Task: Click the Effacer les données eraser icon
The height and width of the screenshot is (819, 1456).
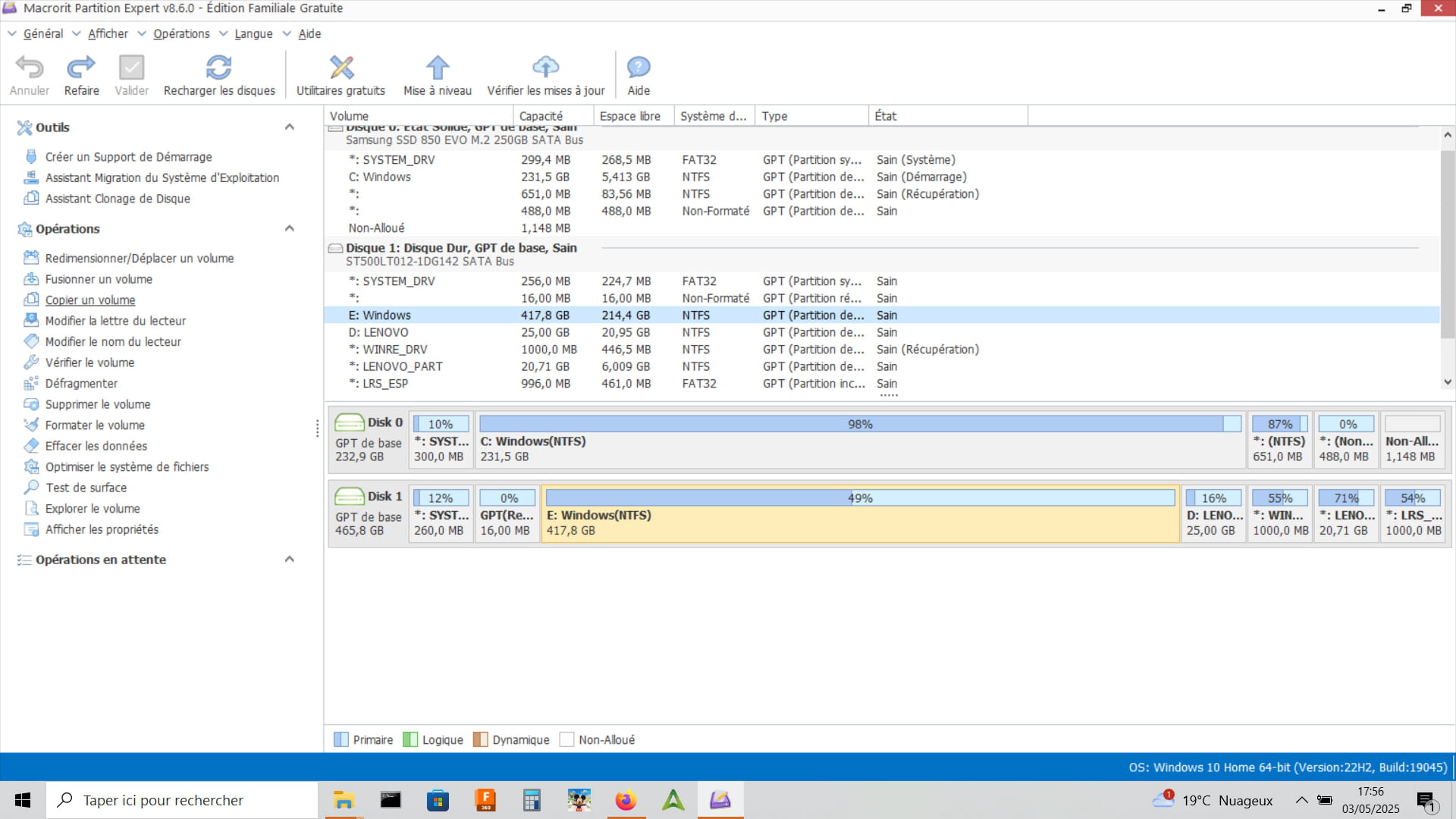Action: pyautogui.click(x=31, y=446)
